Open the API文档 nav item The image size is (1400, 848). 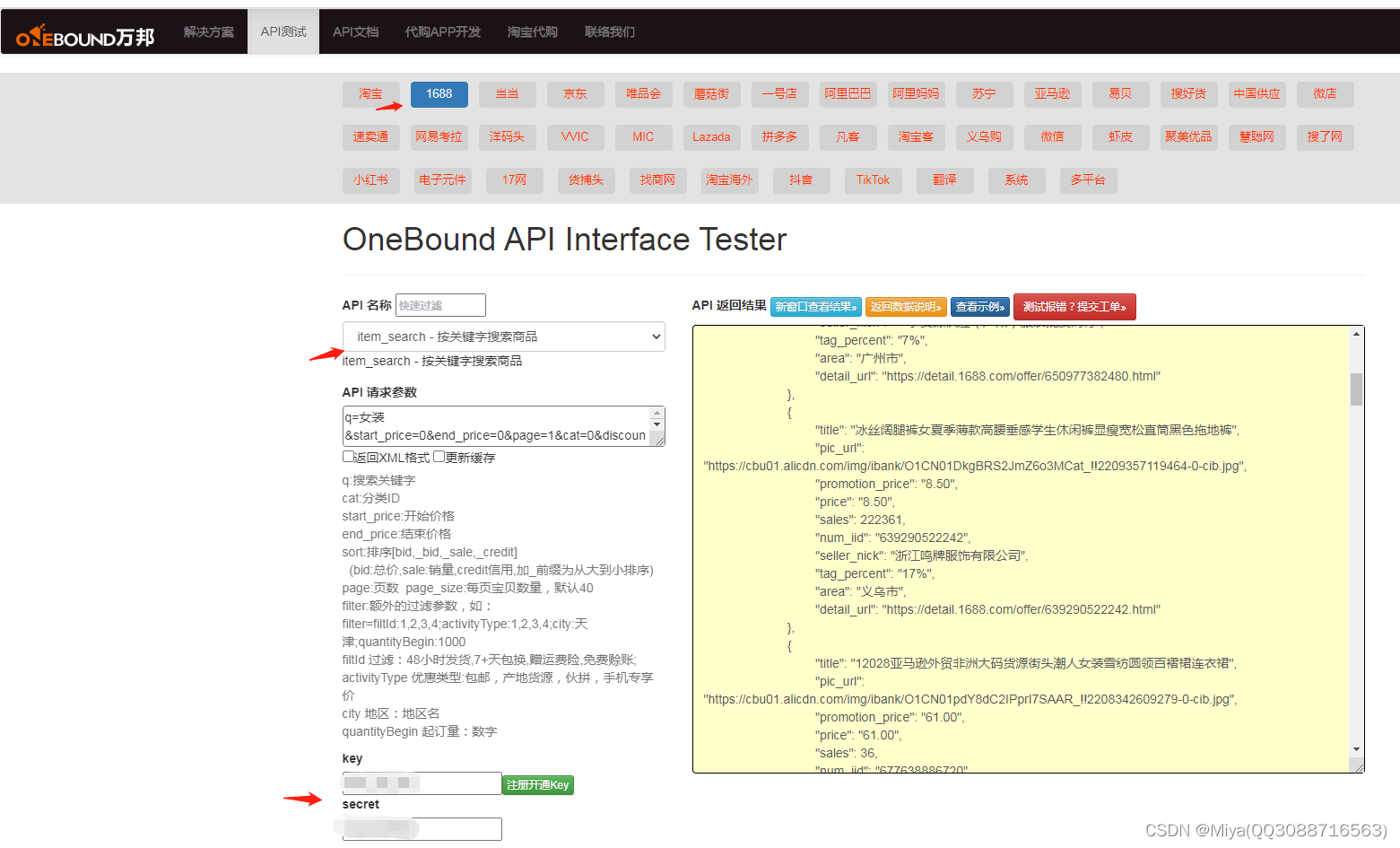(x=355, y=31)
